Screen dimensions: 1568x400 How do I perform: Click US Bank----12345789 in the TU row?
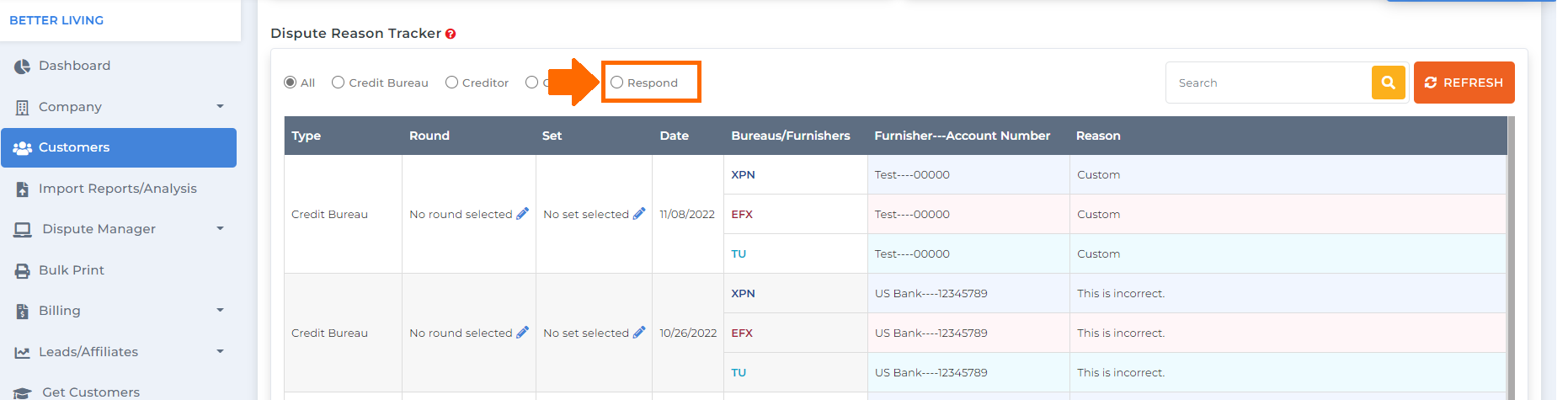[931, 373]
